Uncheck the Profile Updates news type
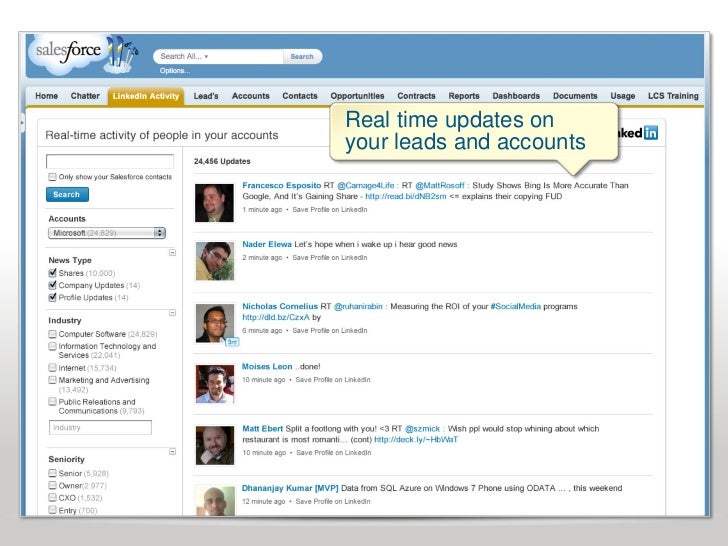728x546 pixels. pyautogui.click(x=52, y=297)
